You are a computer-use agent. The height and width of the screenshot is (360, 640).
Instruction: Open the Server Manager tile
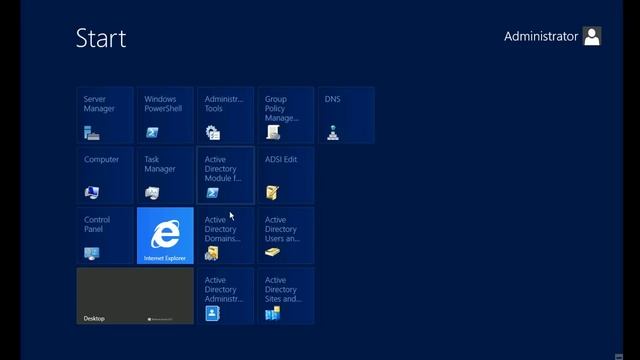point(105,115)
